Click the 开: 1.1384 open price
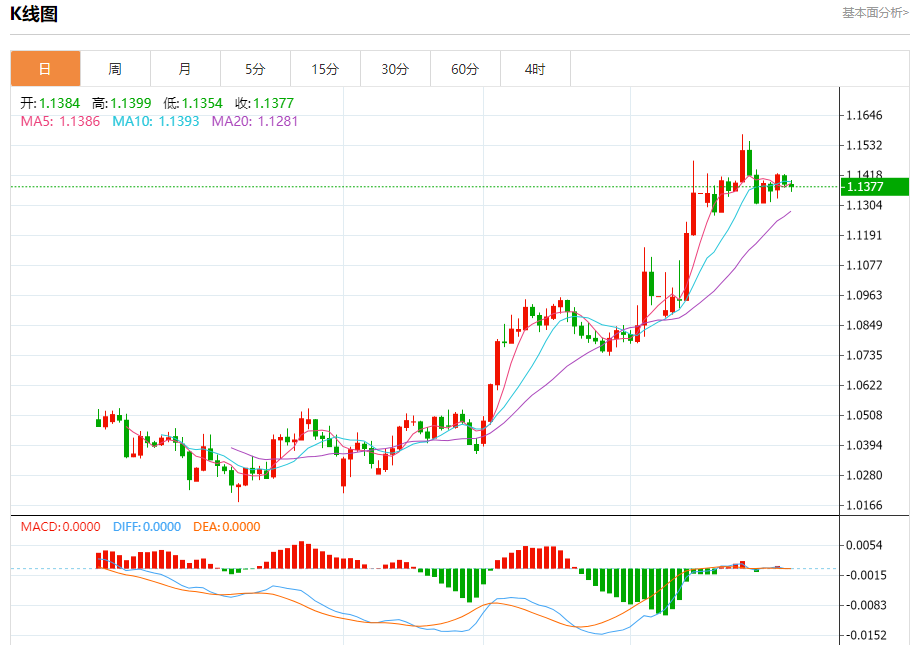Screen dimensions: 915x645 click(x=50, y=103)
